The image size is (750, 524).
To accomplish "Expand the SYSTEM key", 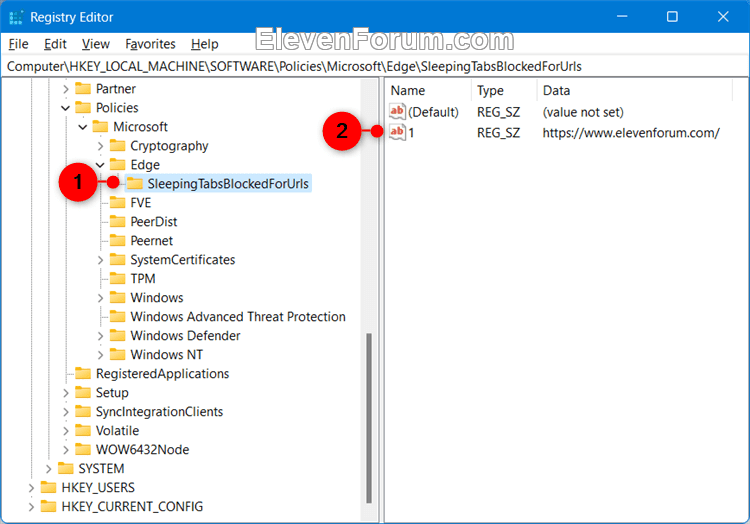I will click(x=48, y=469).
